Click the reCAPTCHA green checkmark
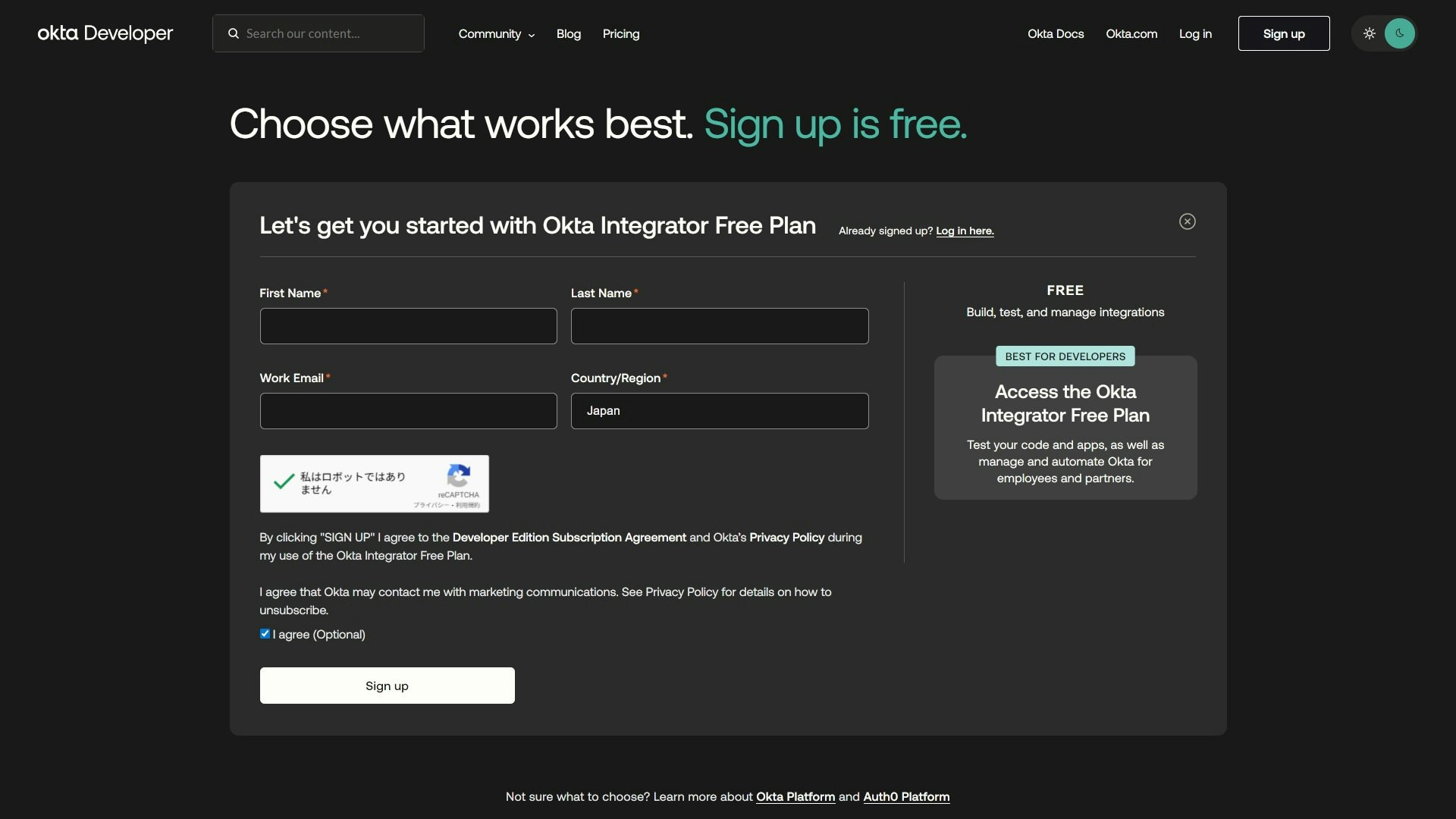Image resolution: width=1456 pixels, height=819 pixels. tap(284, 482)
